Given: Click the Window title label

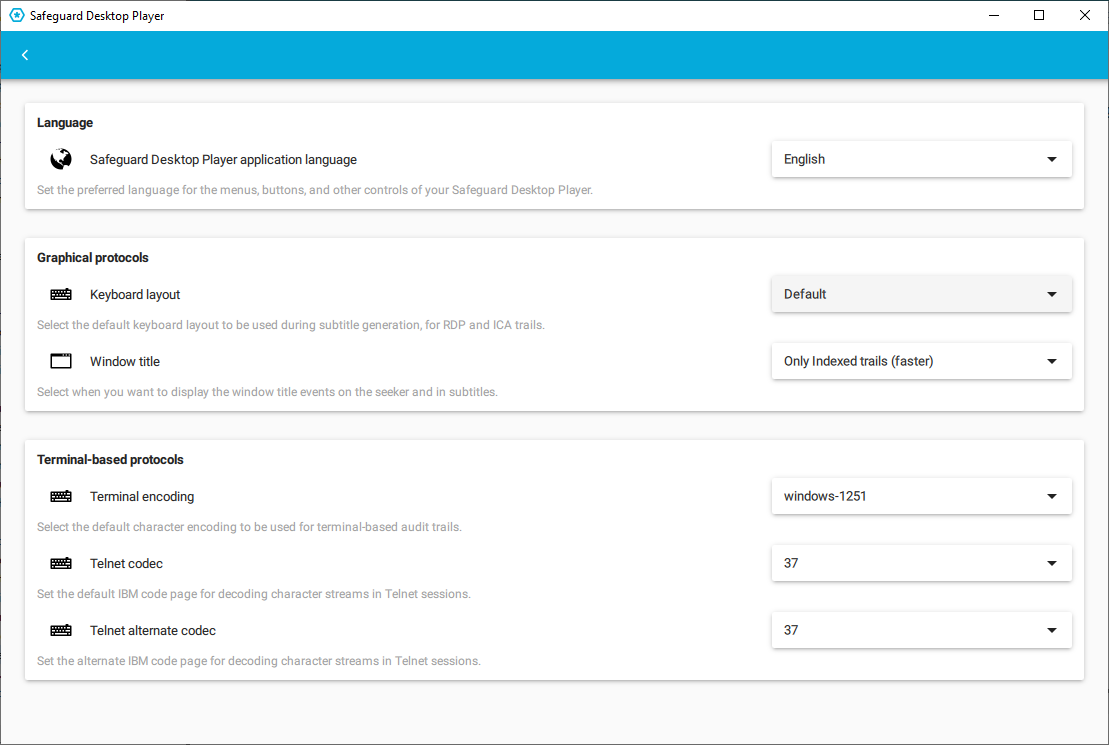Looking at the screenshot, I should point(124,362).
